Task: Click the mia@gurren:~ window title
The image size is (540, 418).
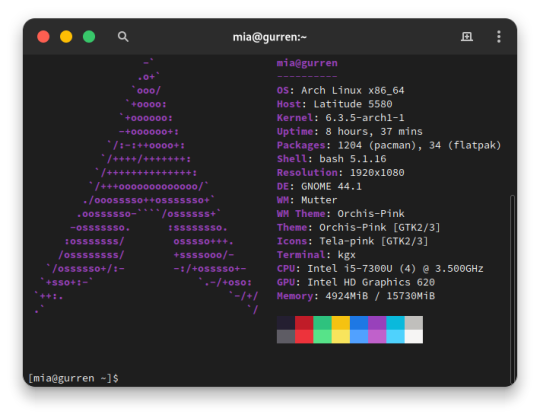Action: click(270, 37)
